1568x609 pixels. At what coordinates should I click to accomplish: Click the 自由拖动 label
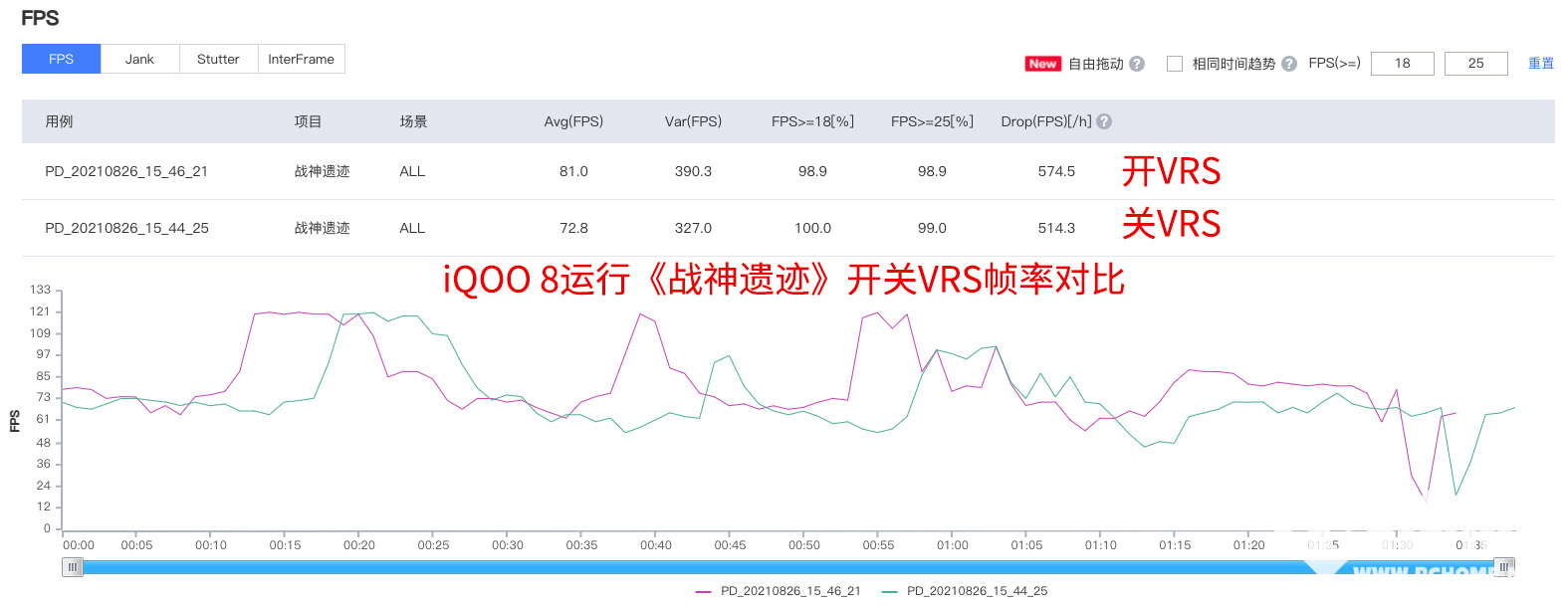pos(1096,64)
